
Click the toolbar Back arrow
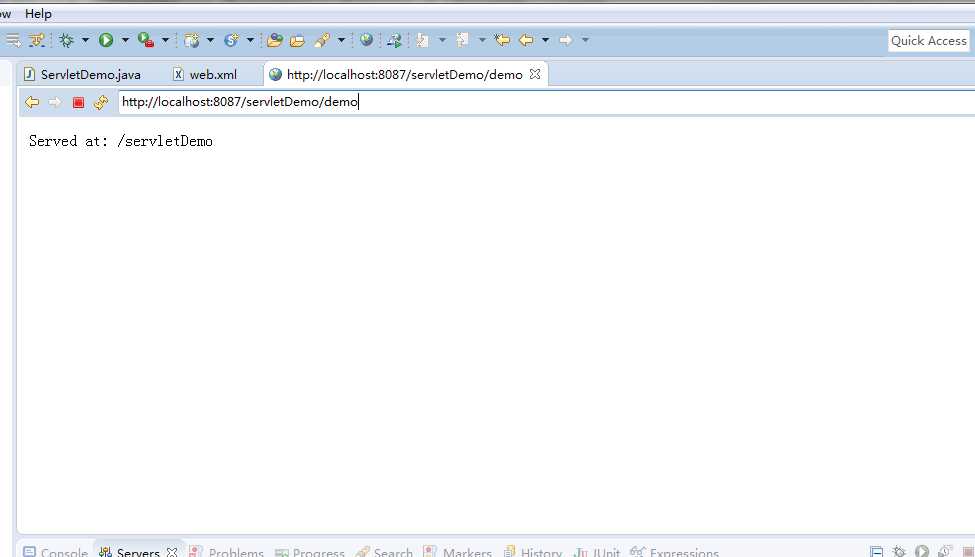[x=526, y=40]
